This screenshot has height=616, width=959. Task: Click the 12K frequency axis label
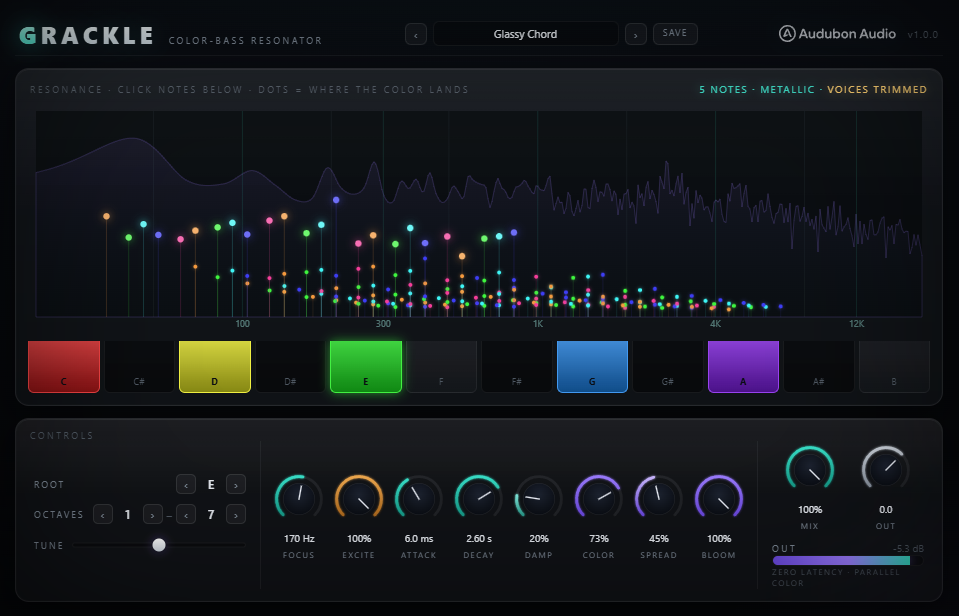pyautogui.click(x=857, y=324)
